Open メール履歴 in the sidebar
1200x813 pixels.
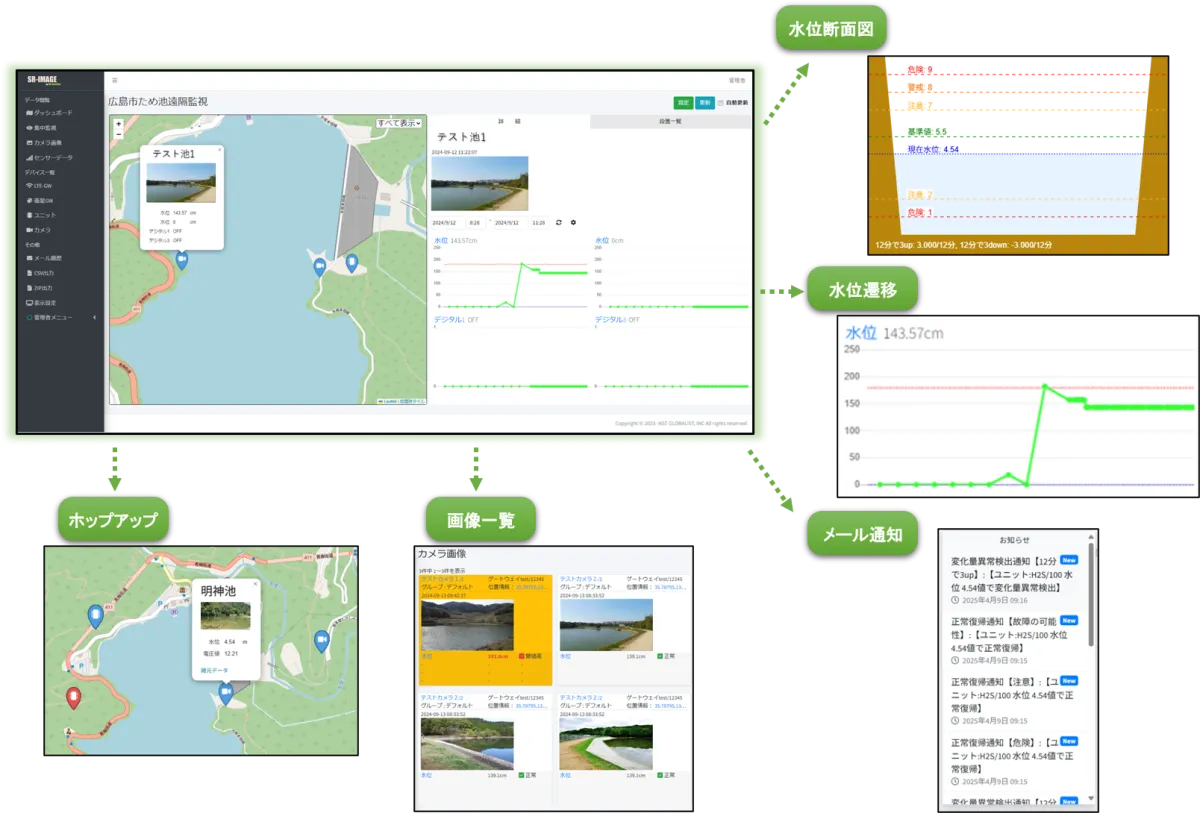click(48, 258)
